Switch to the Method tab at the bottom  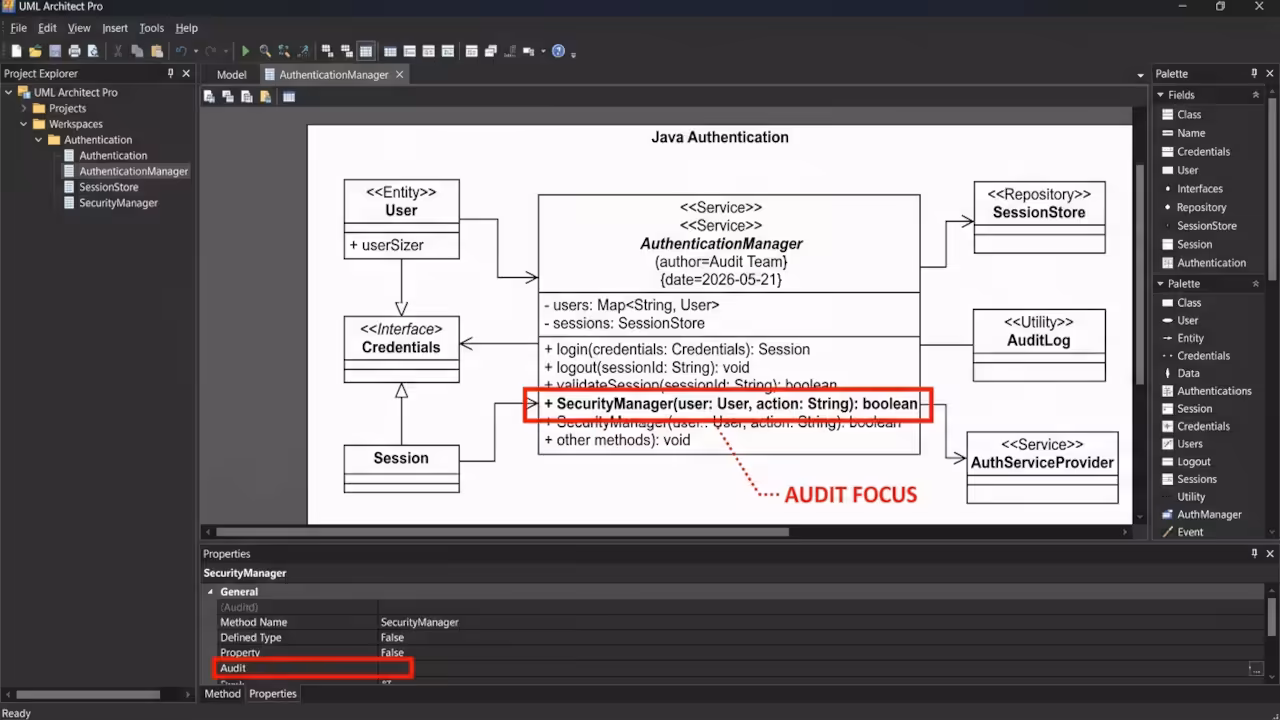[x=223, y=694]
